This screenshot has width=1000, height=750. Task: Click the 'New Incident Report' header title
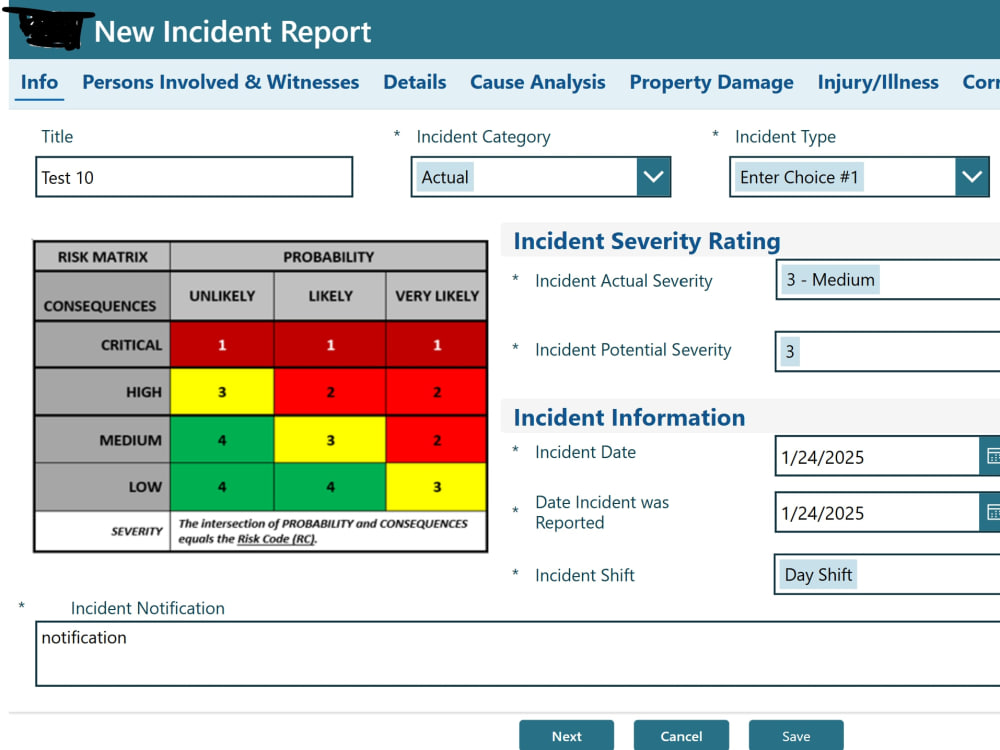pos(233,31)
